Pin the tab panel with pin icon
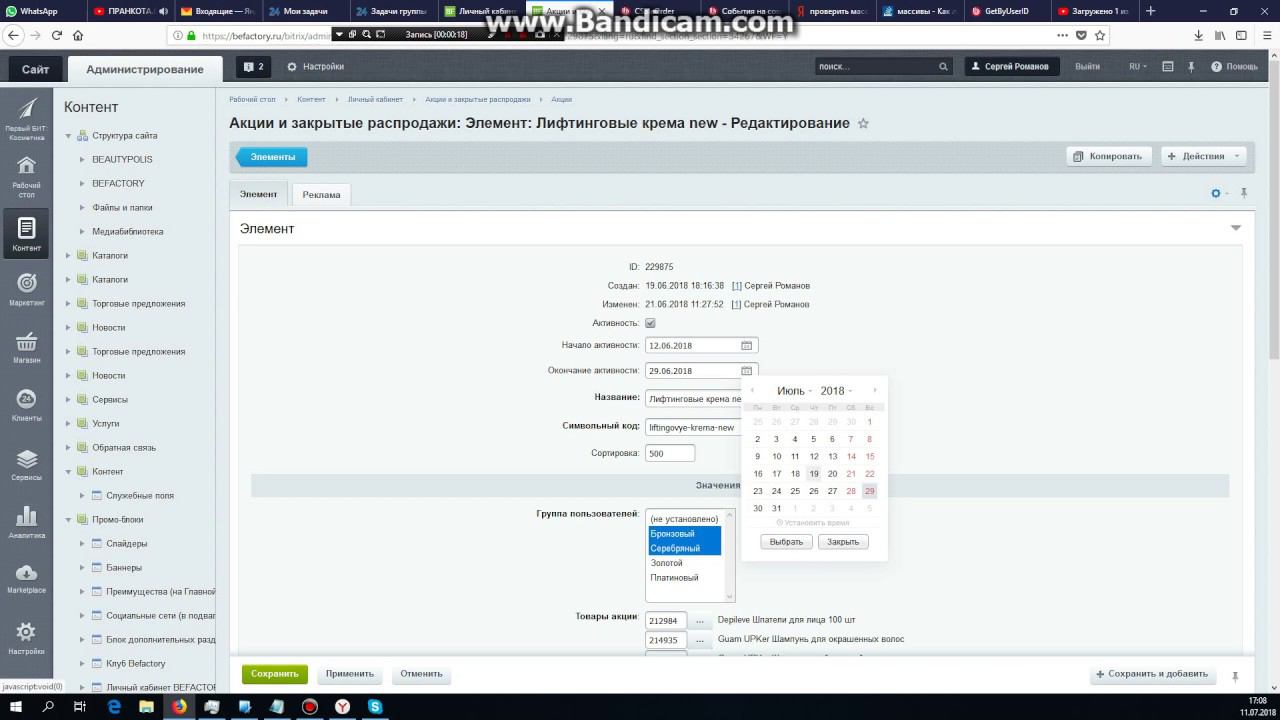The width and height of the screenshot is (1280, 720). coord(1244,193)
